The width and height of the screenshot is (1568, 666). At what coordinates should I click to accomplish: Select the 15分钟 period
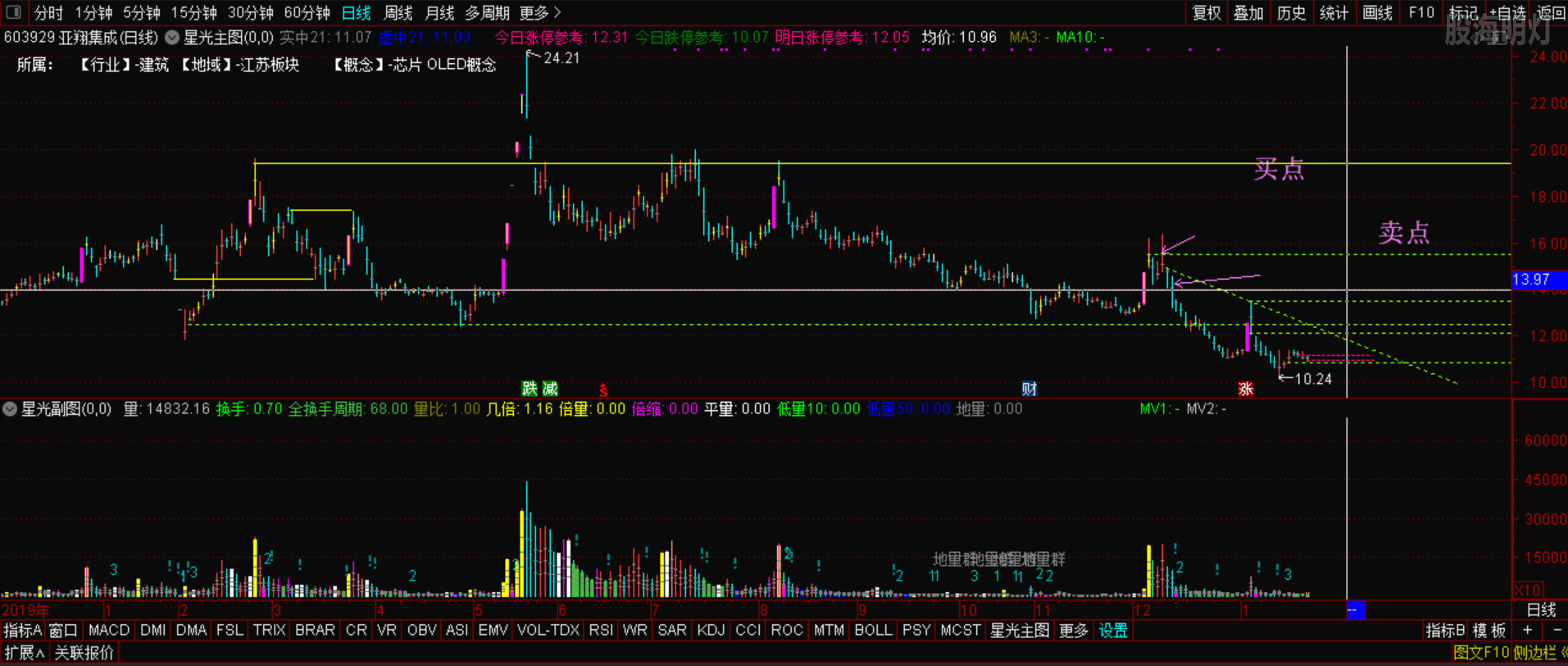click(x=194, y=13)
